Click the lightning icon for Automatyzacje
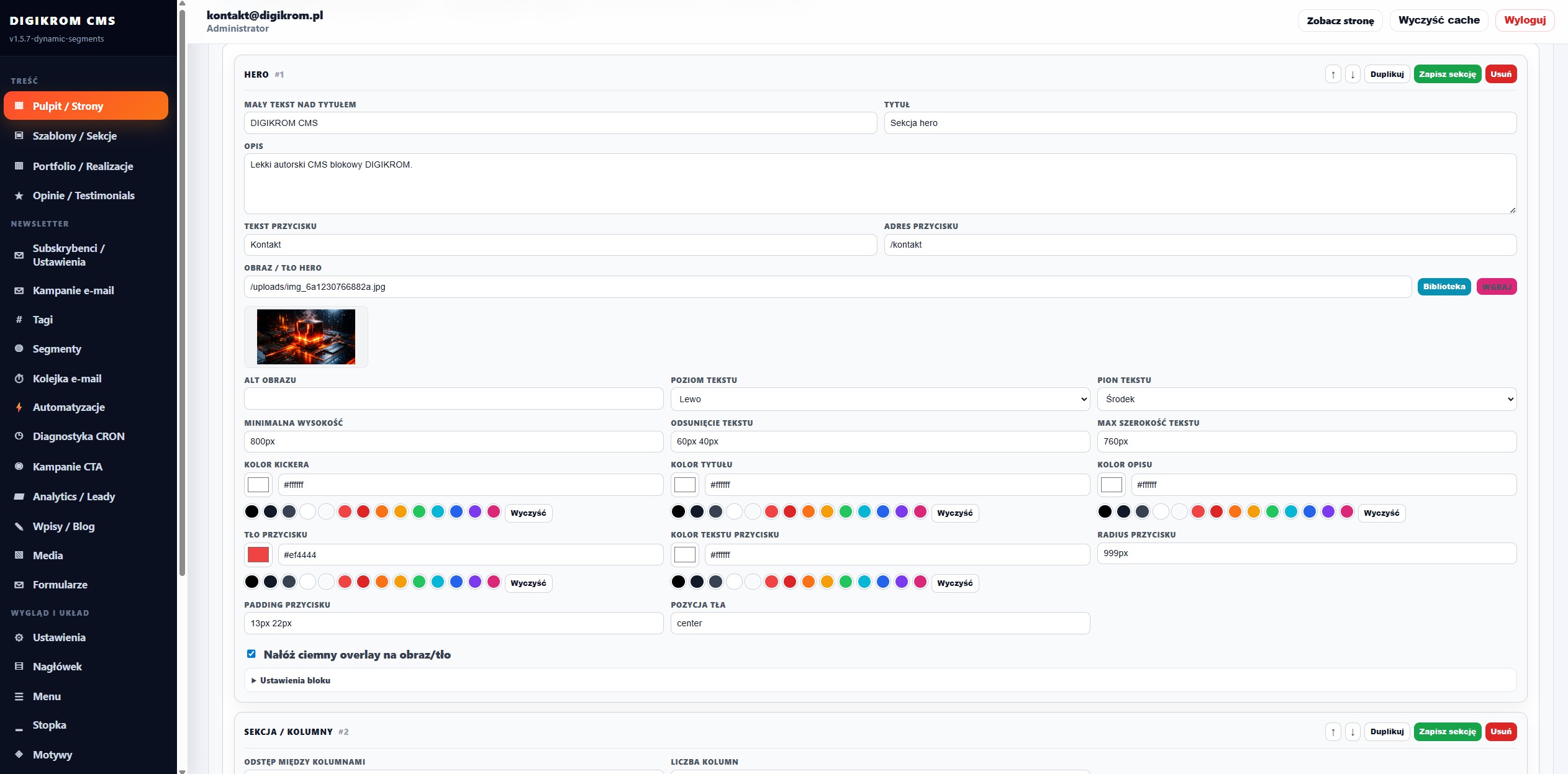 click(x=19, y=407)
